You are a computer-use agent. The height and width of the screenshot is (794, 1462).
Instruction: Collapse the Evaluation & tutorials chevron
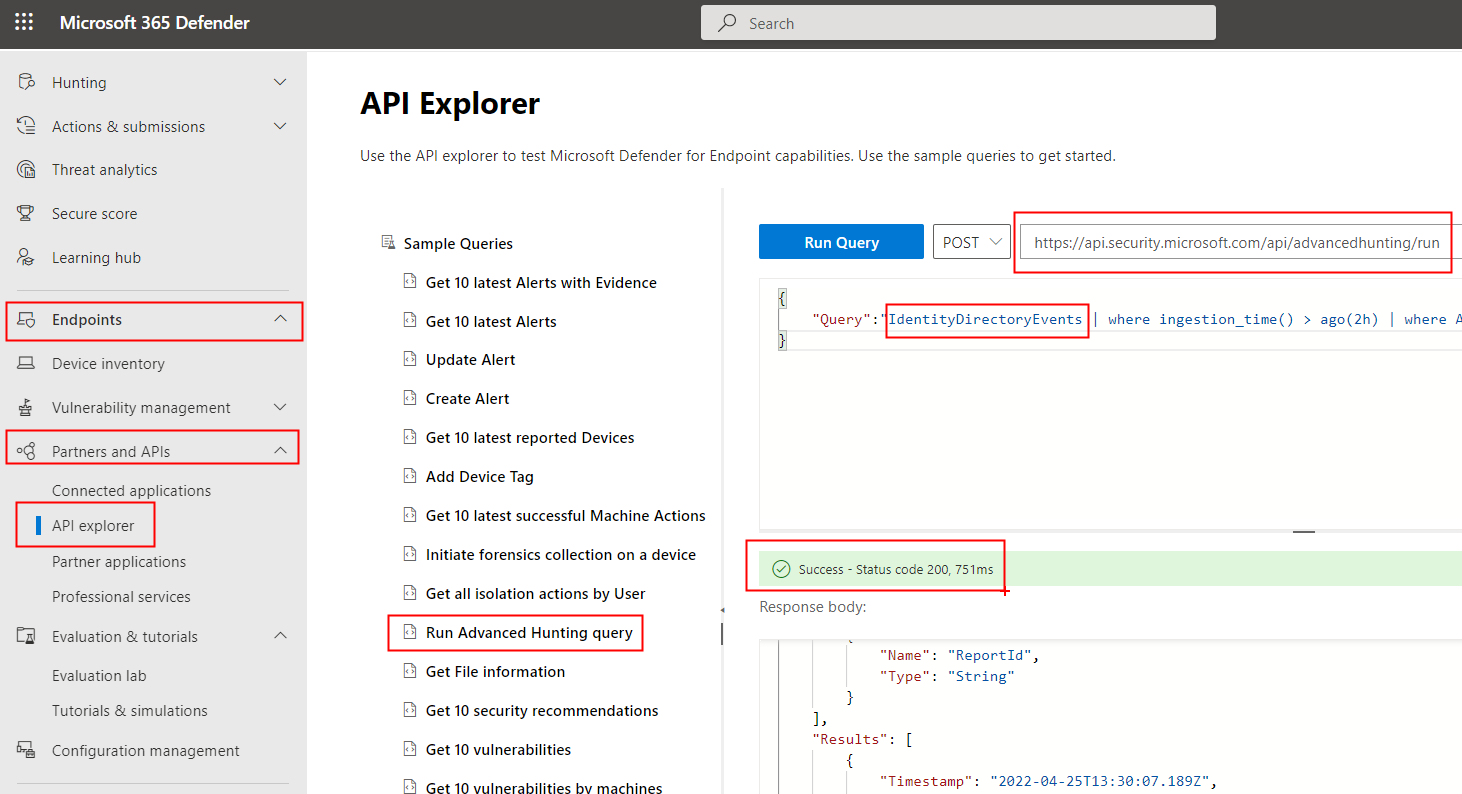click(x=280, y=636)
